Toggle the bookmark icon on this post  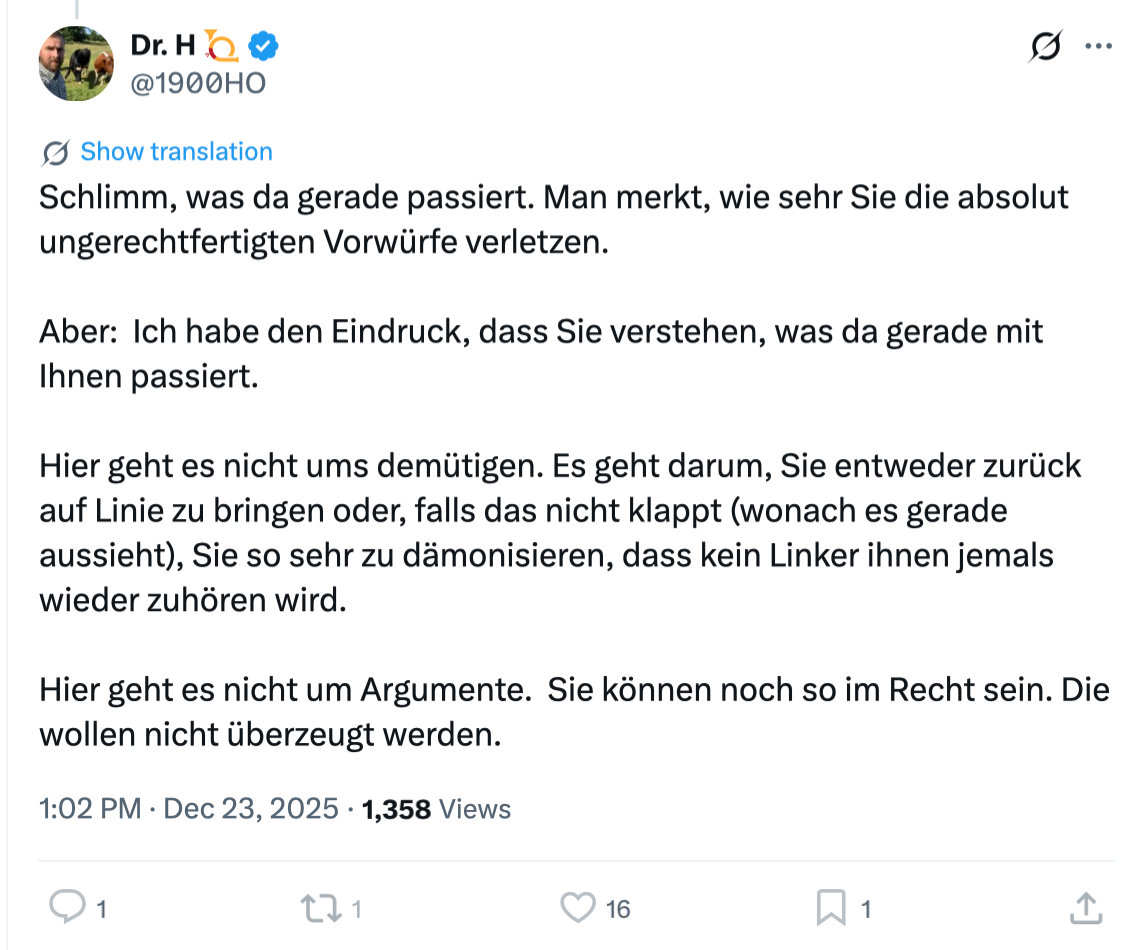pyautogui.click(x=830, y=907)
